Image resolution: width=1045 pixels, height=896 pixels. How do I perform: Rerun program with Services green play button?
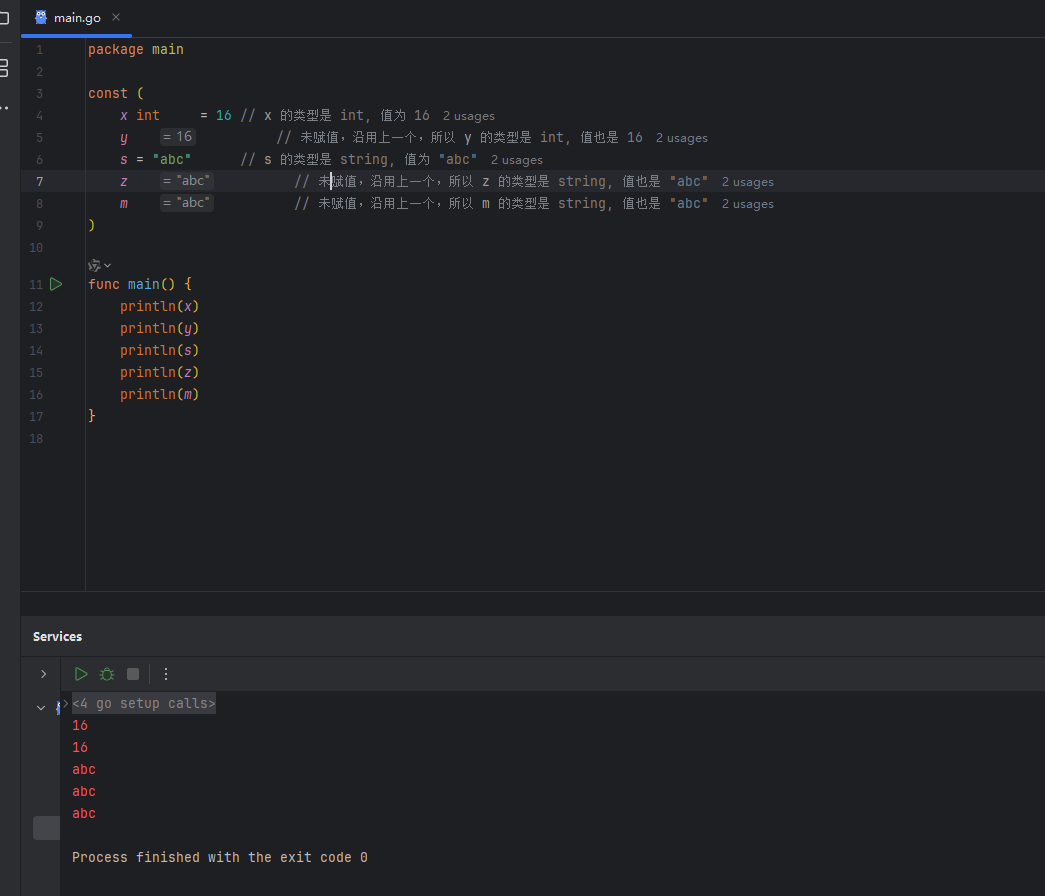coord(81,674)
